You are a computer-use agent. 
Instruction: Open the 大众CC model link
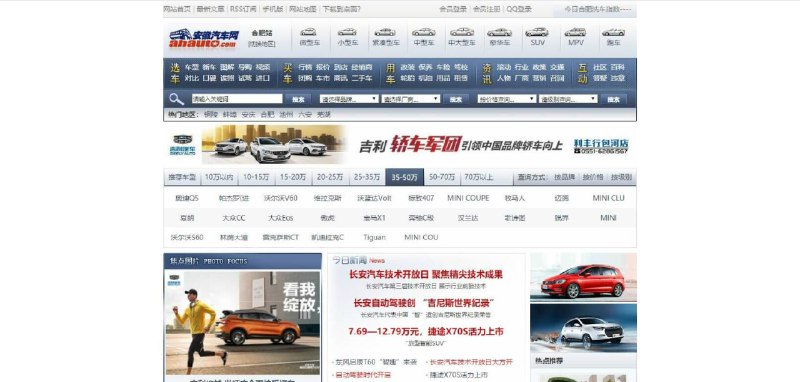(x=234, y=218)
